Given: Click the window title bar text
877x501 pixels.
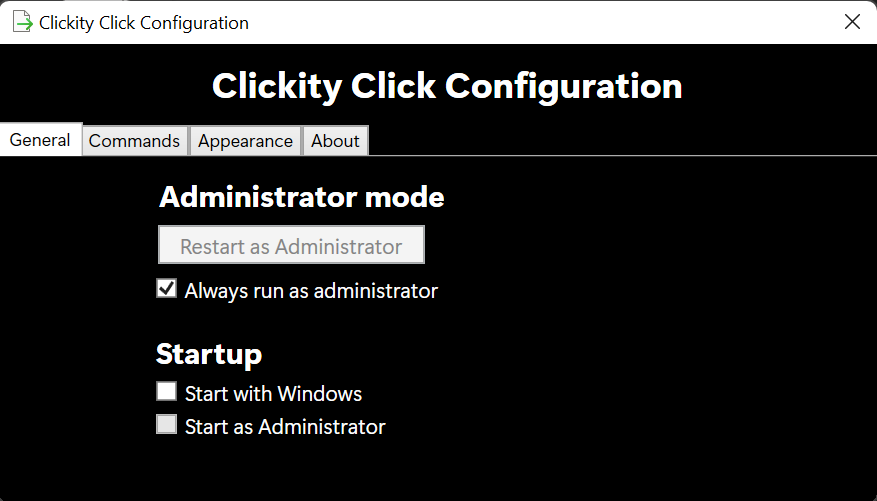Looking at the screenshot, I should click(144, 23).
